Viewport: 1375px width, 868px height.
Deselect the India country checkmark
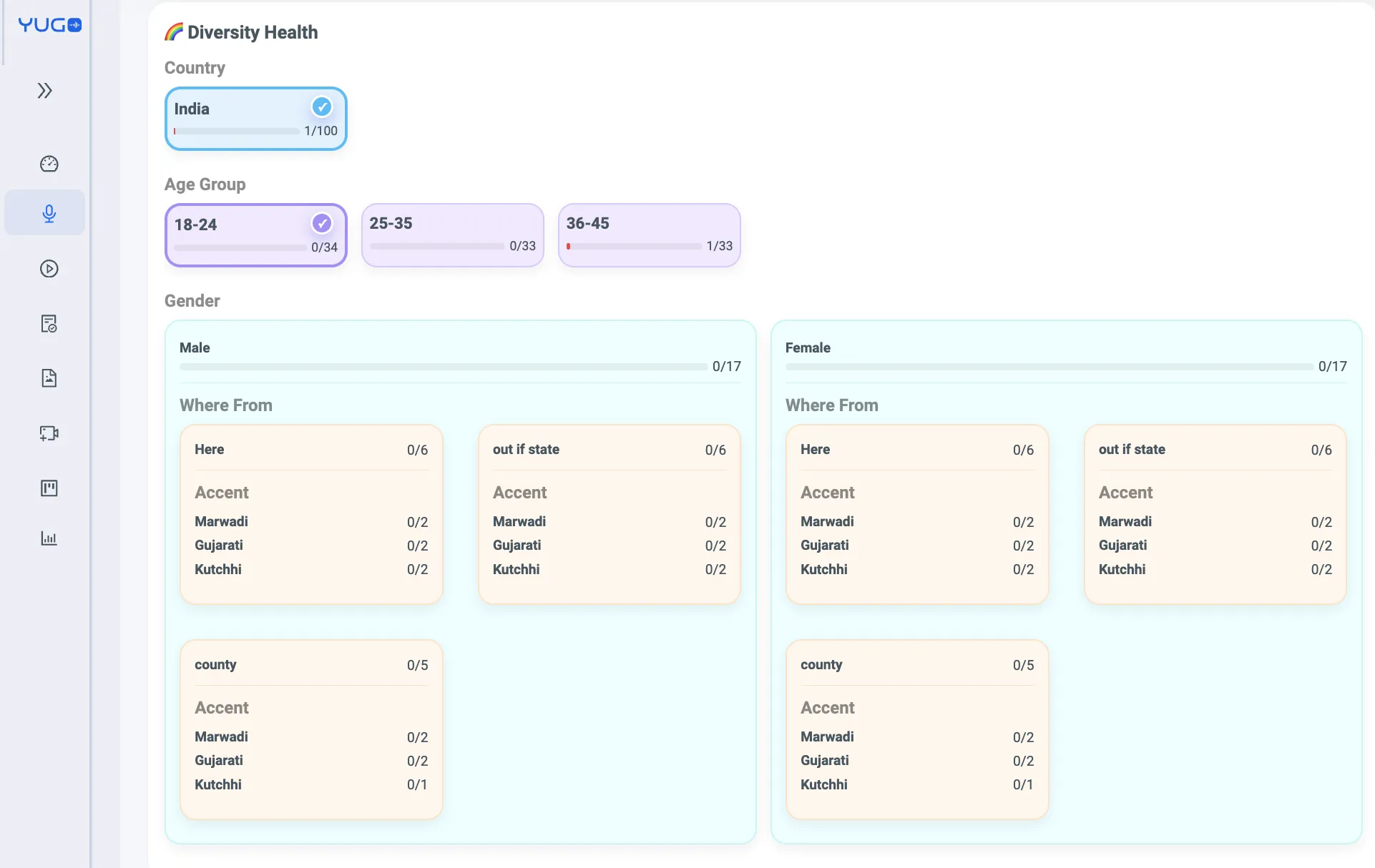[321, 107]
